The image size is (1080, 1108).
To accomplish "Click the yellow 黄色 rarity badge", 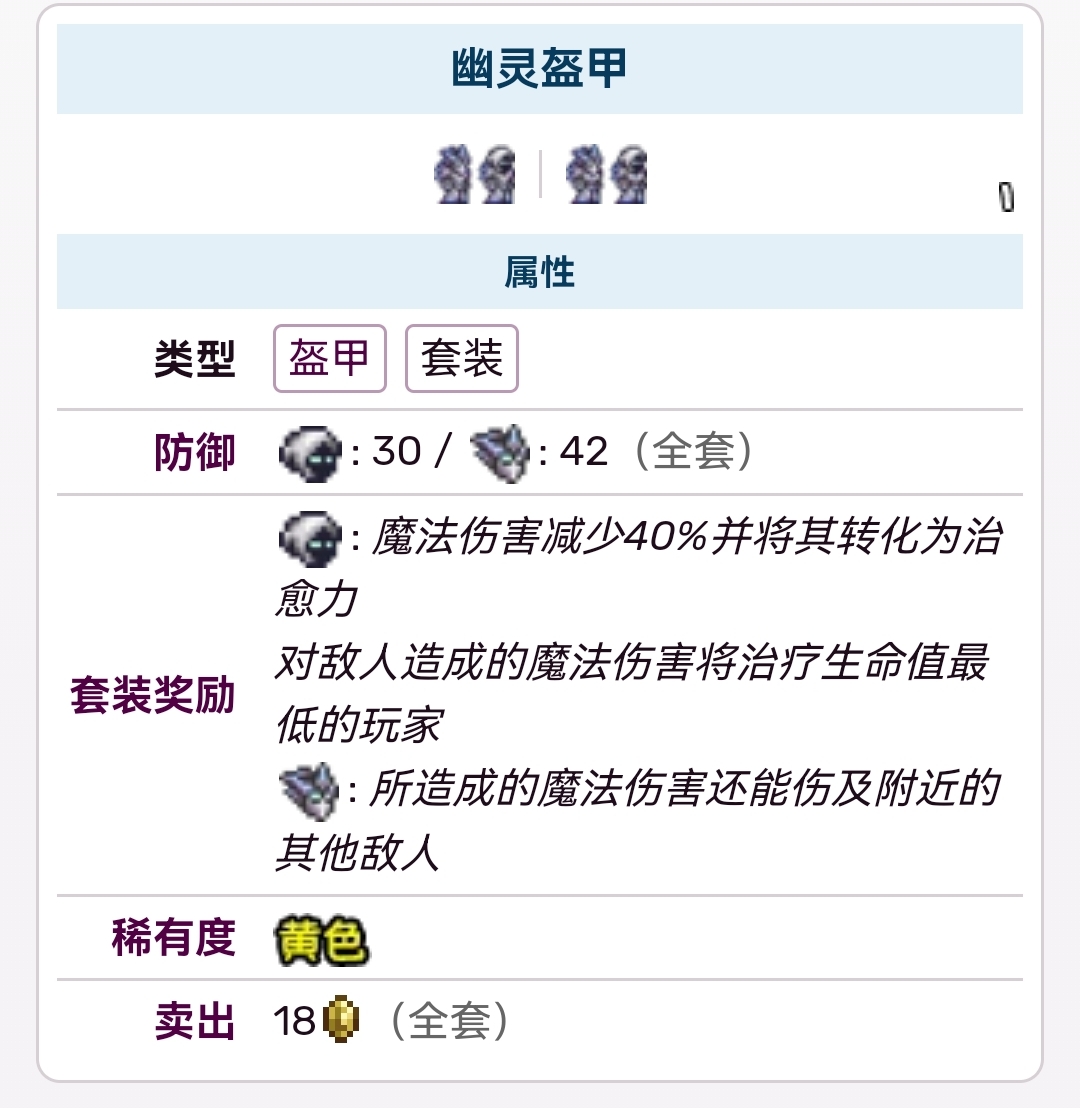I will pos(322,941).
